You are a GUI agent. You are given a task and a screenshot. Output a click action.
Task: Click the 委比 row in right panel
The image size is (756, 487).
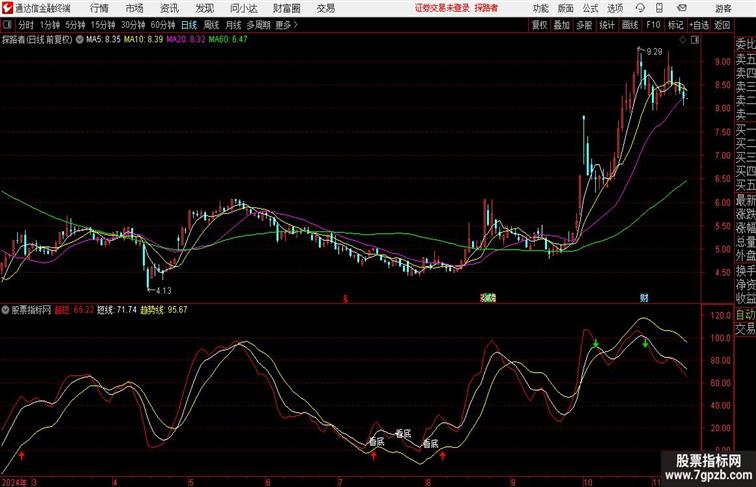click(x=745, y=44)
